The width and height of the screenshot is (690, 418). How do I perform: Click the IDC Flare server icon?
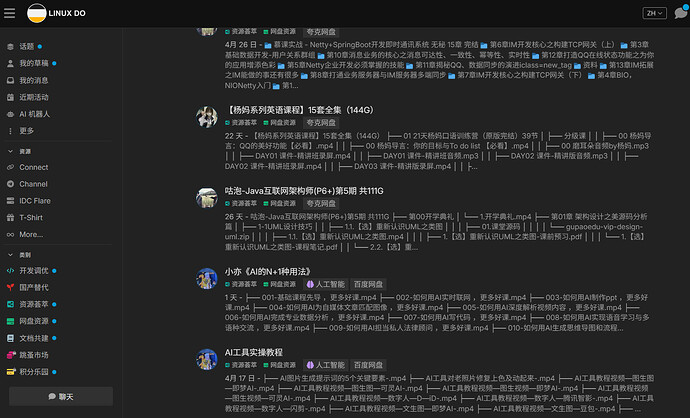[x=10, y=201]
